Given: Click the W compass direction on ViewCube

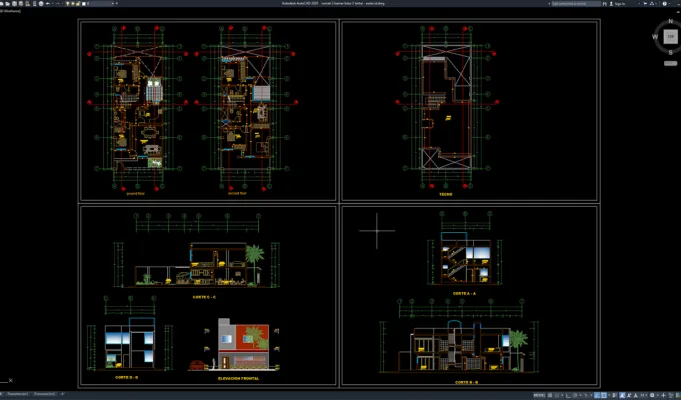Looking at the screenshot, I should click(x=655, y=37).
